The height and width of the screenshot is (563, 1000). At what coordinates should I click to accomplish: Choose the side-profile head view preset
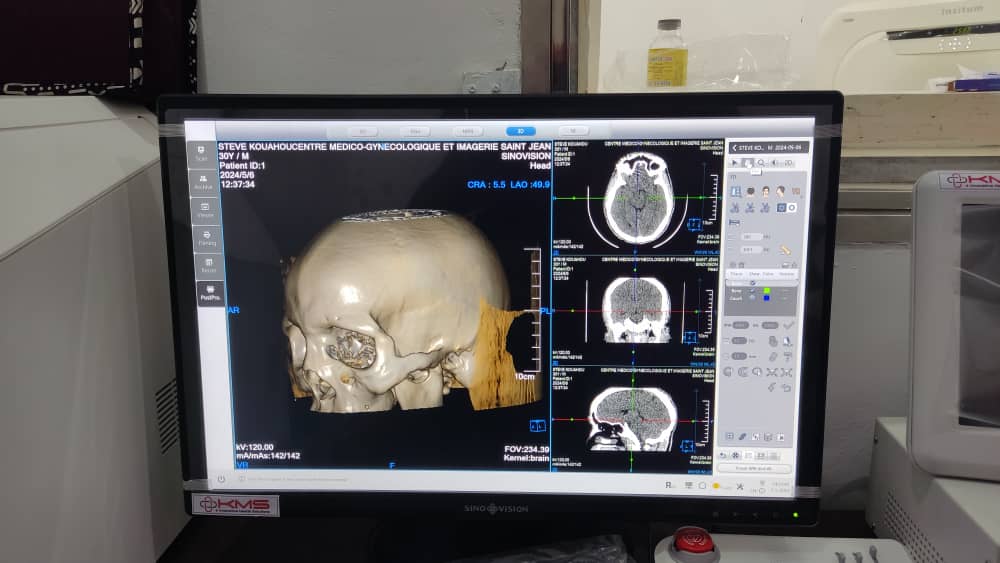pyautogui.click(x=781, y=191)
